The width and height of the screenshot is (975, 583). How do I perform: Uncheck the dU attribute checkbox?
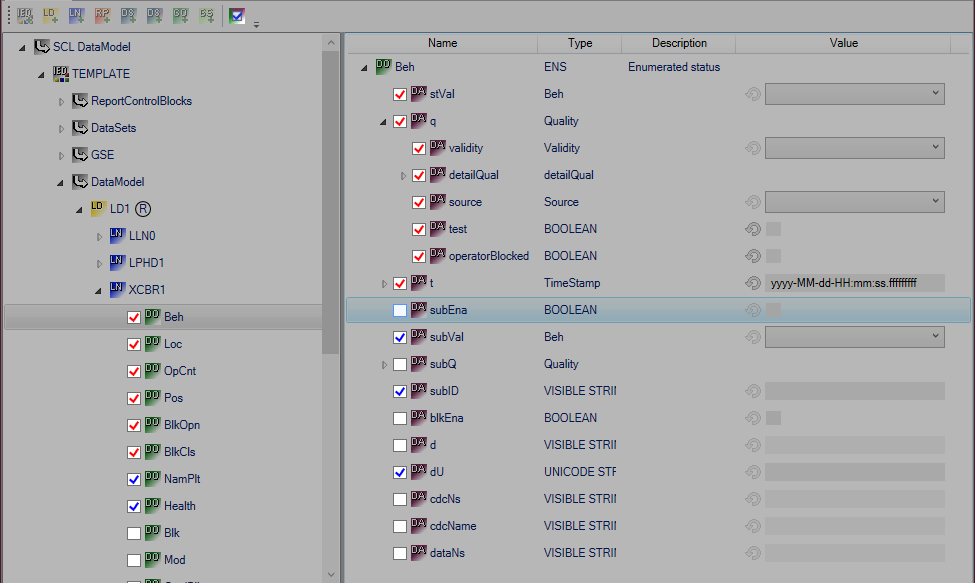click(x=400, y=472)
